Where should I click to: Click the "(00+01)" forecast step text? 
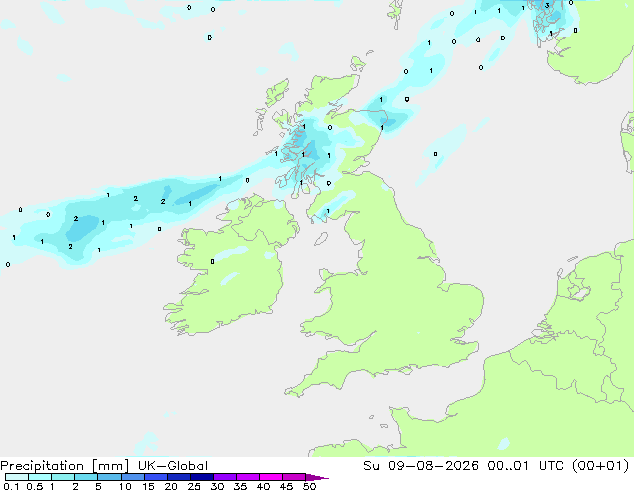601,465
